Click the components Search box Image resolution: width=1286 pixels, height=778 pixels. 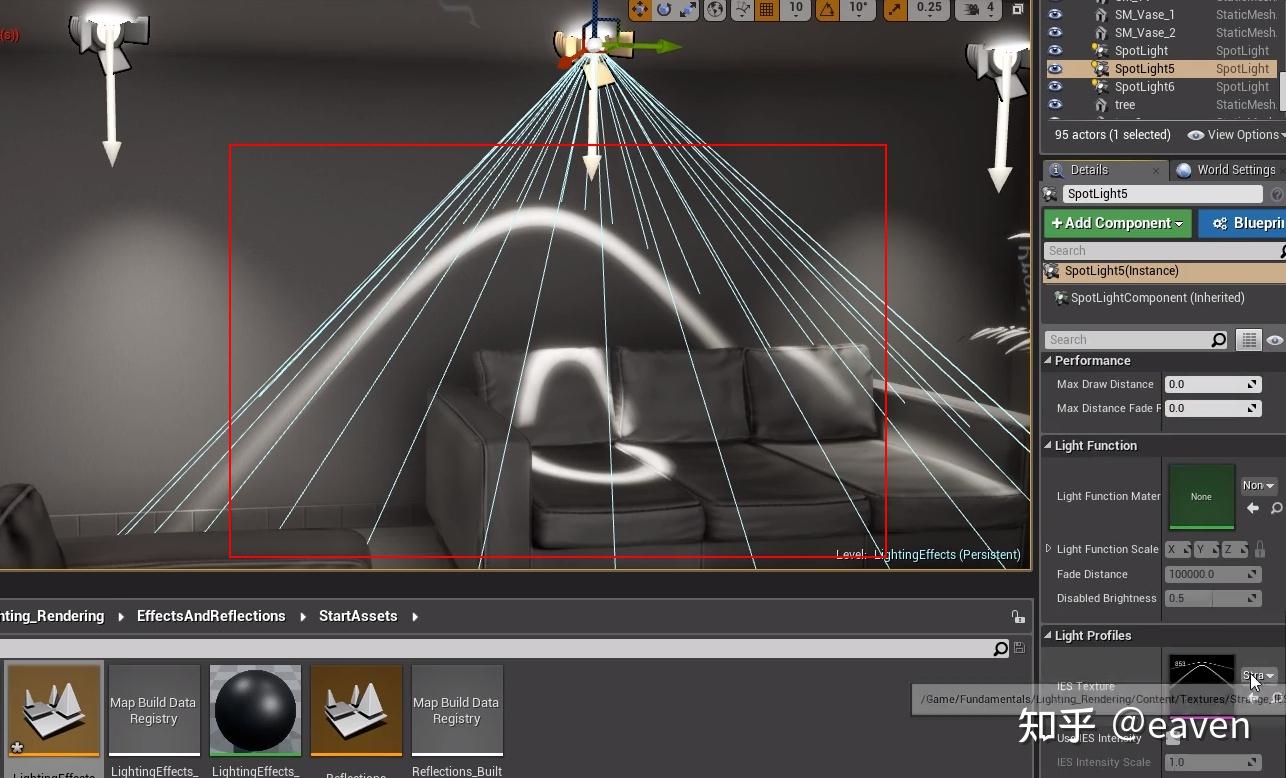[x=1165, y=251]
